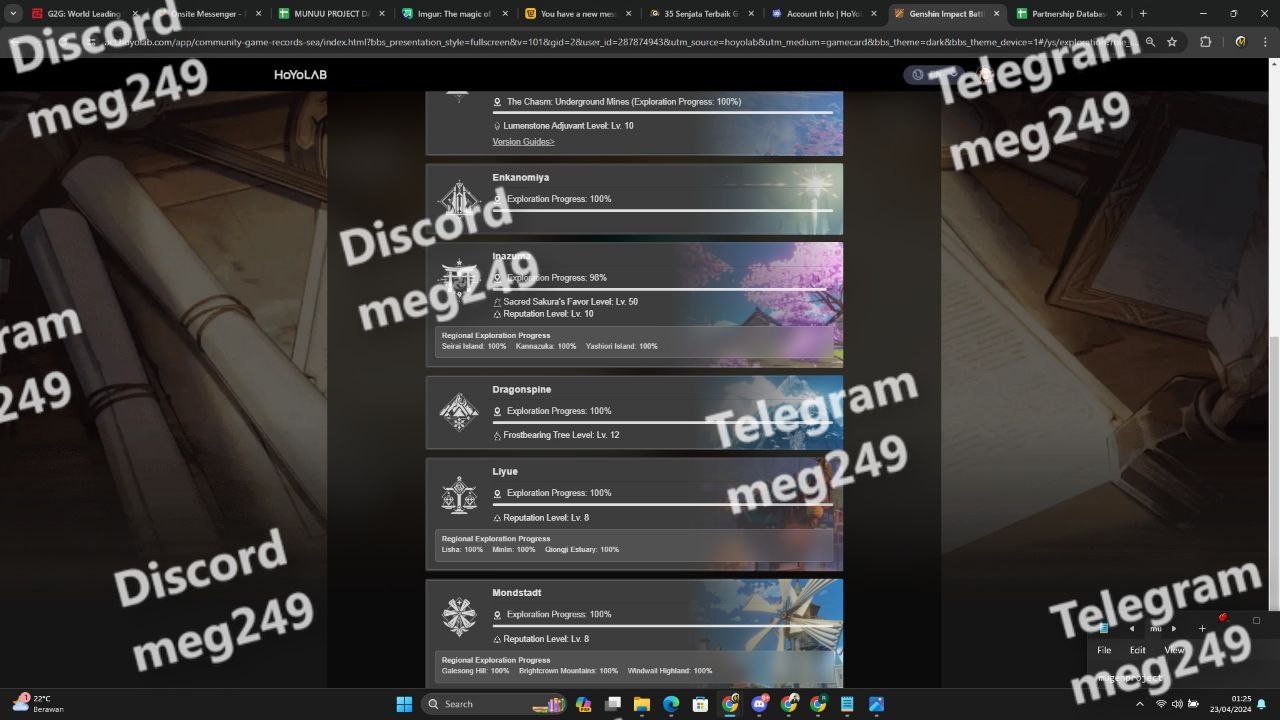Viewport: 1280px width, 720px height.
Task: Open the browser tab search dropdown
Action: (13, 14)
